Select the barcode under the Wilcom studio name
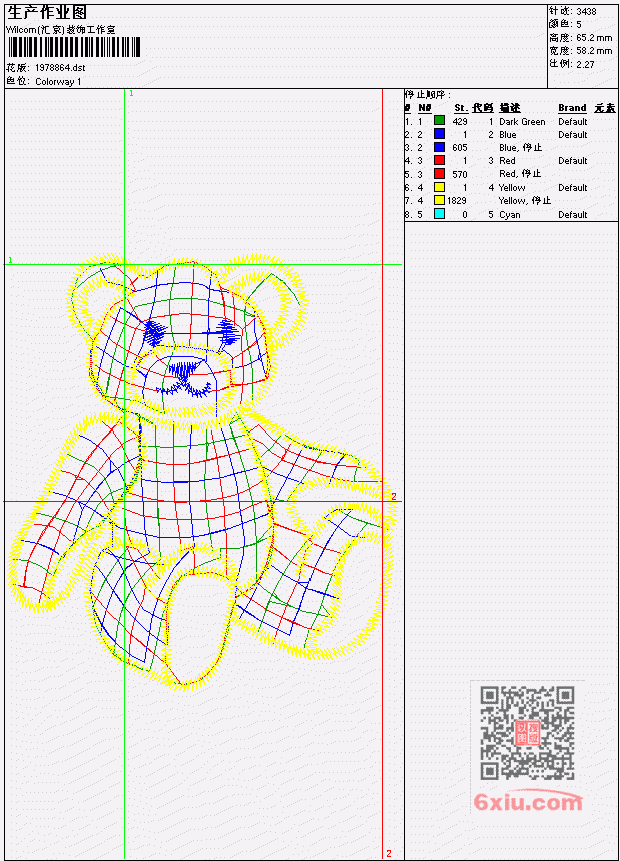 tap(74, 47)
